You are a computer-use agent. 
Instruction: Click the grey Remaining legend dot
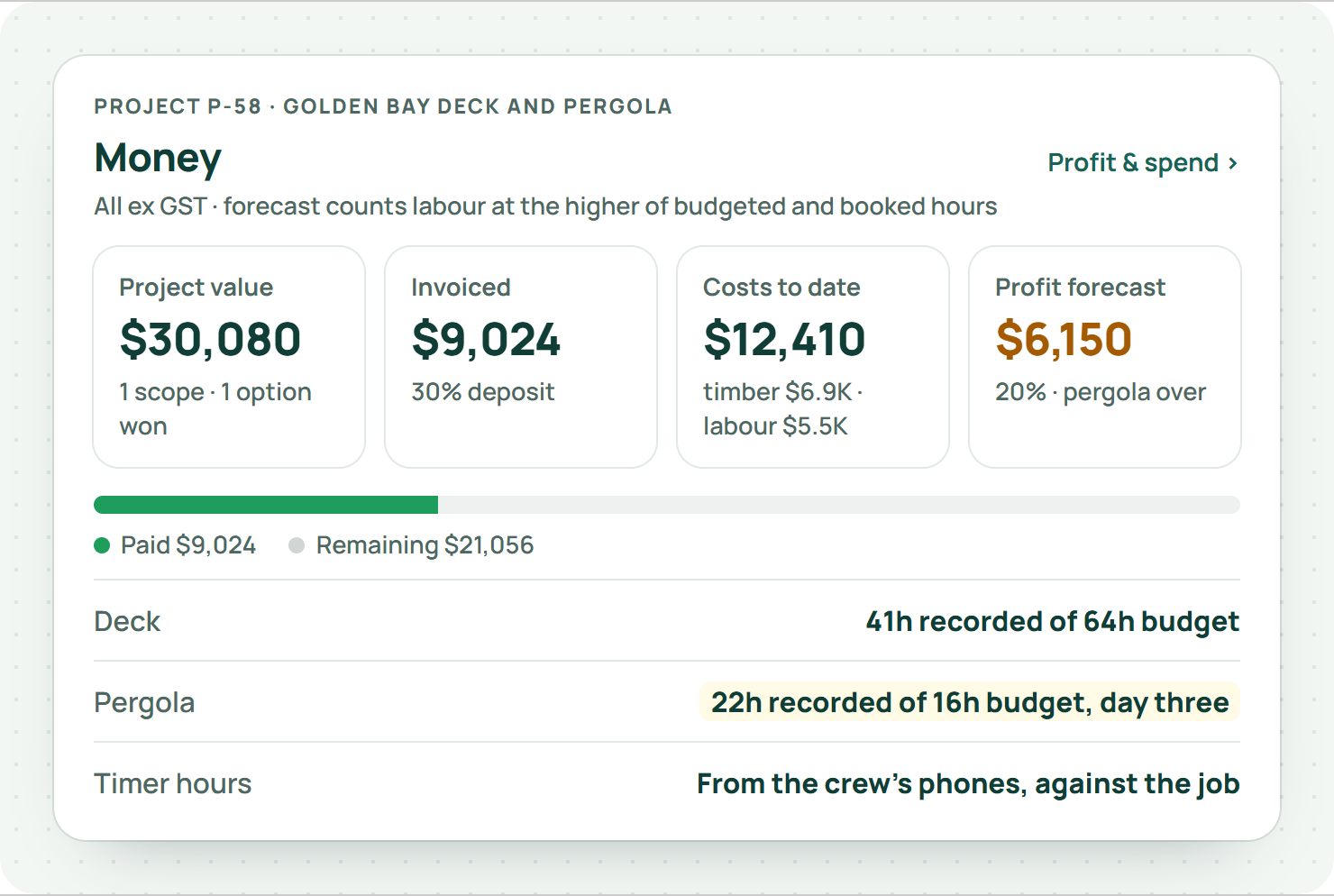pyautogui.click(x=297, y=545)
